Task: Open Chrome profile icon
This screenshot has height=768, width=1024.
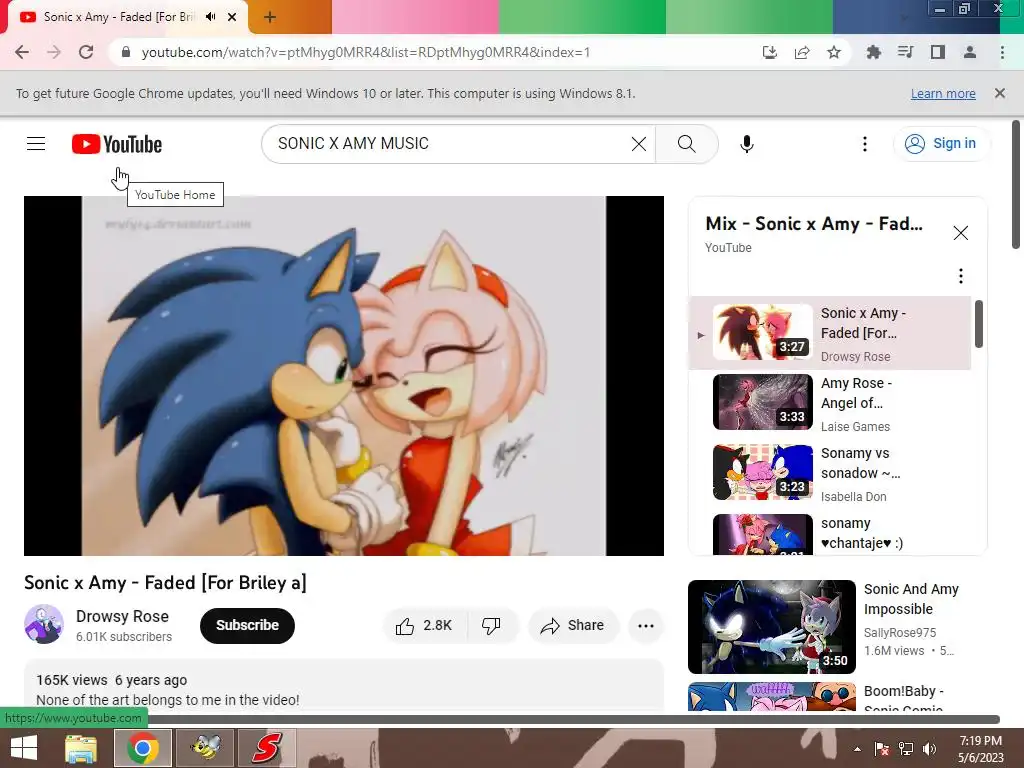Action: click(970, 52)
